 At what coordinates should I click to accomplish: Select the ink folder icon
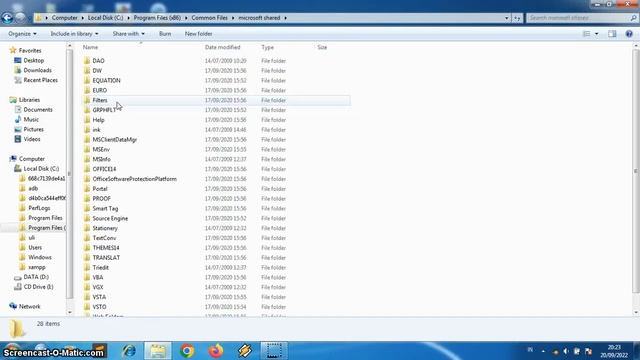(x=87, y=129)
